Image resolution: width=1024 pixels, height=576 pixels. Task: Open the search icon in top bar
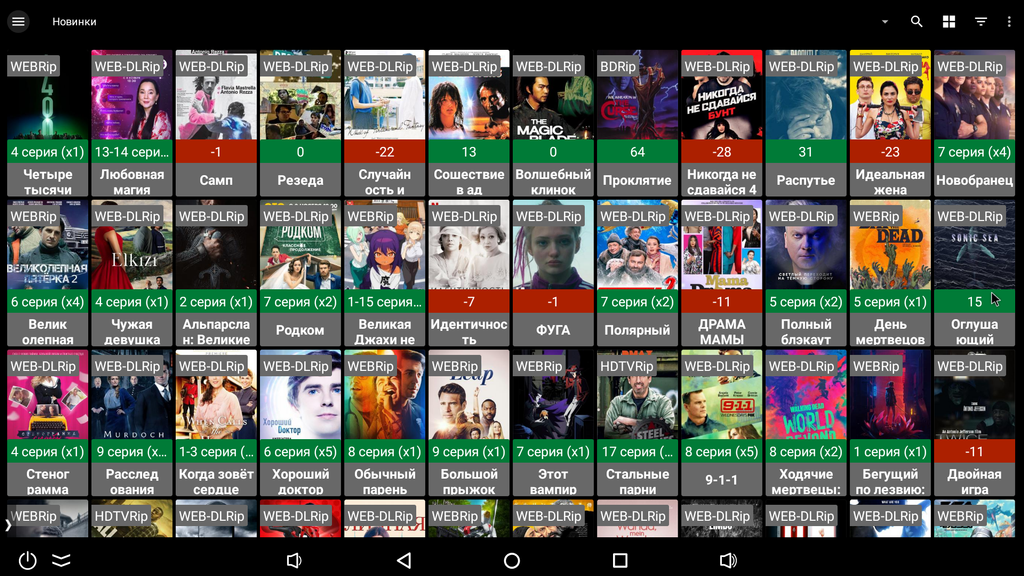[916, 22]
